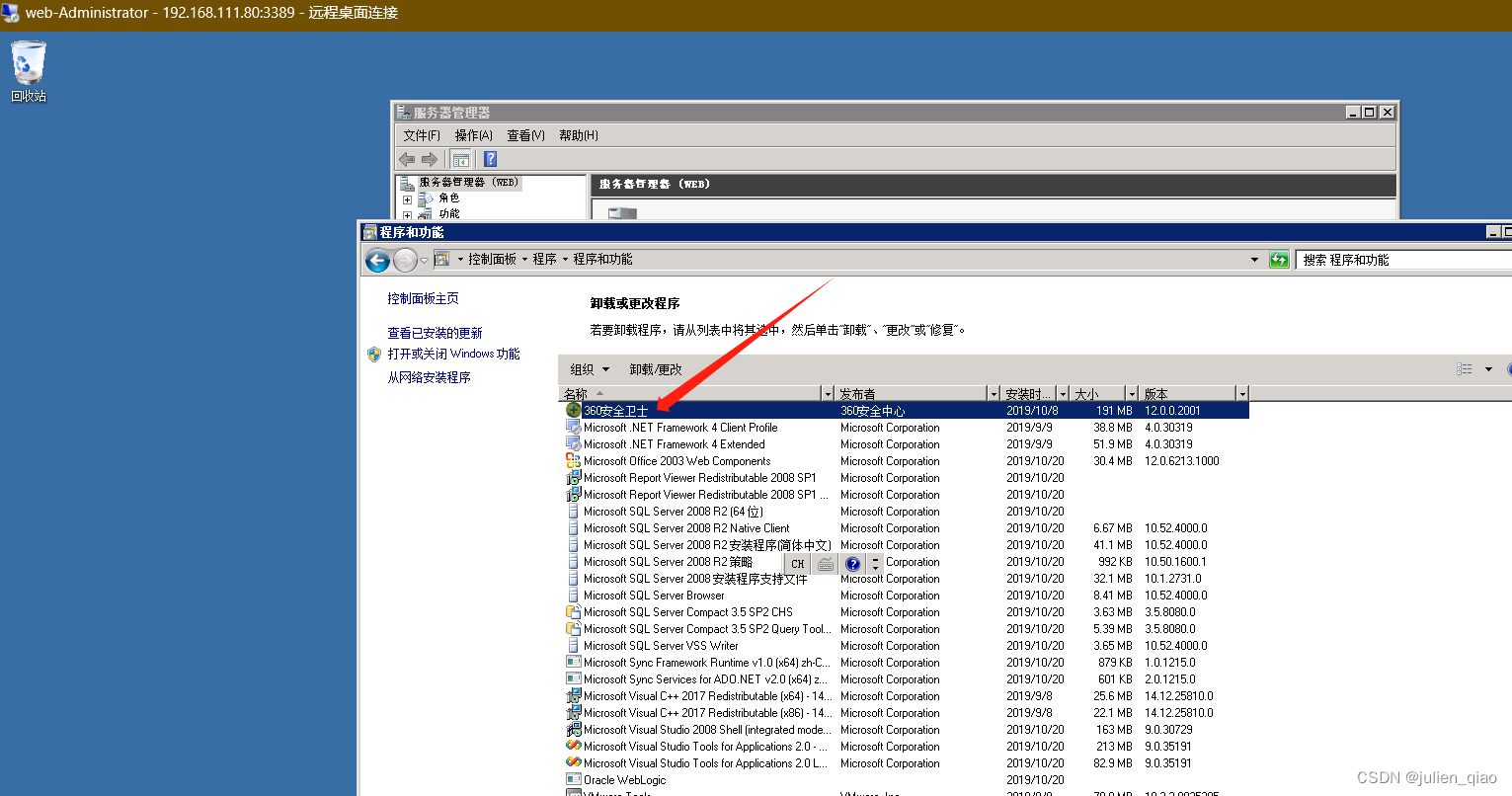Open the Recycle Bin desktop icon
The height and width of the screenshot is (796, 1512).
28,71
